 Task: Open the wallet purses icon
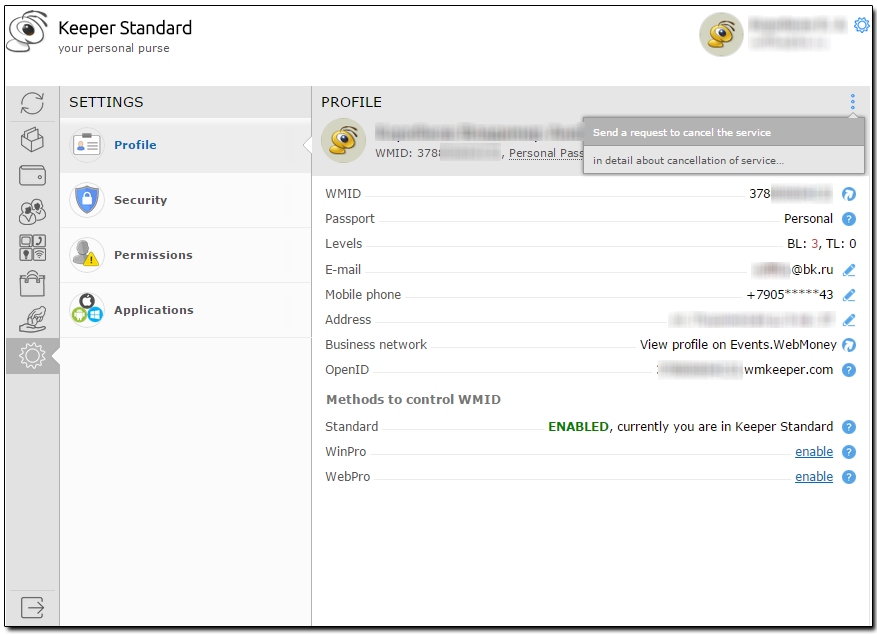tap(32, 175)
